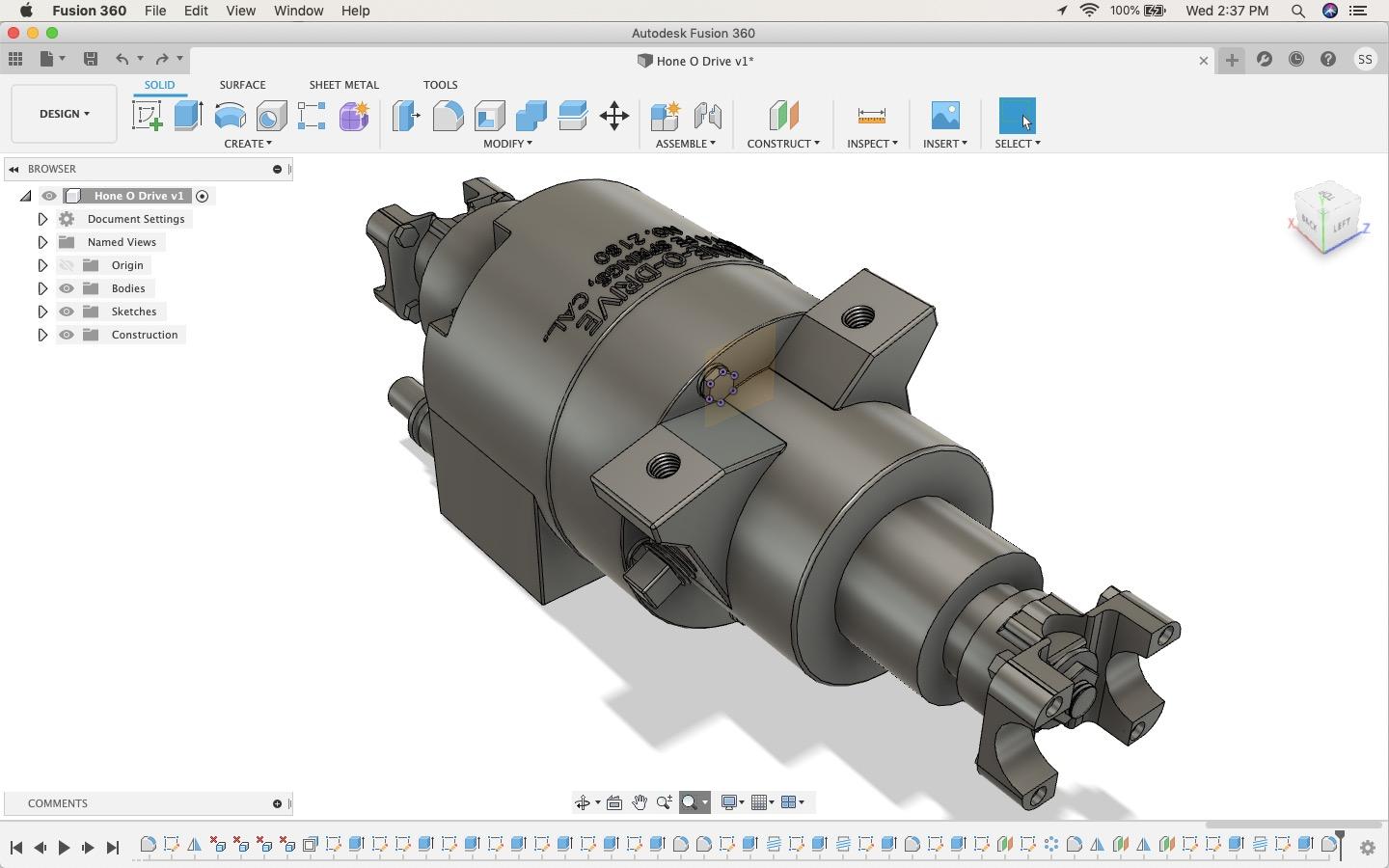
Task: Select the Pan hand tool
Action: [x=640, y=802]
